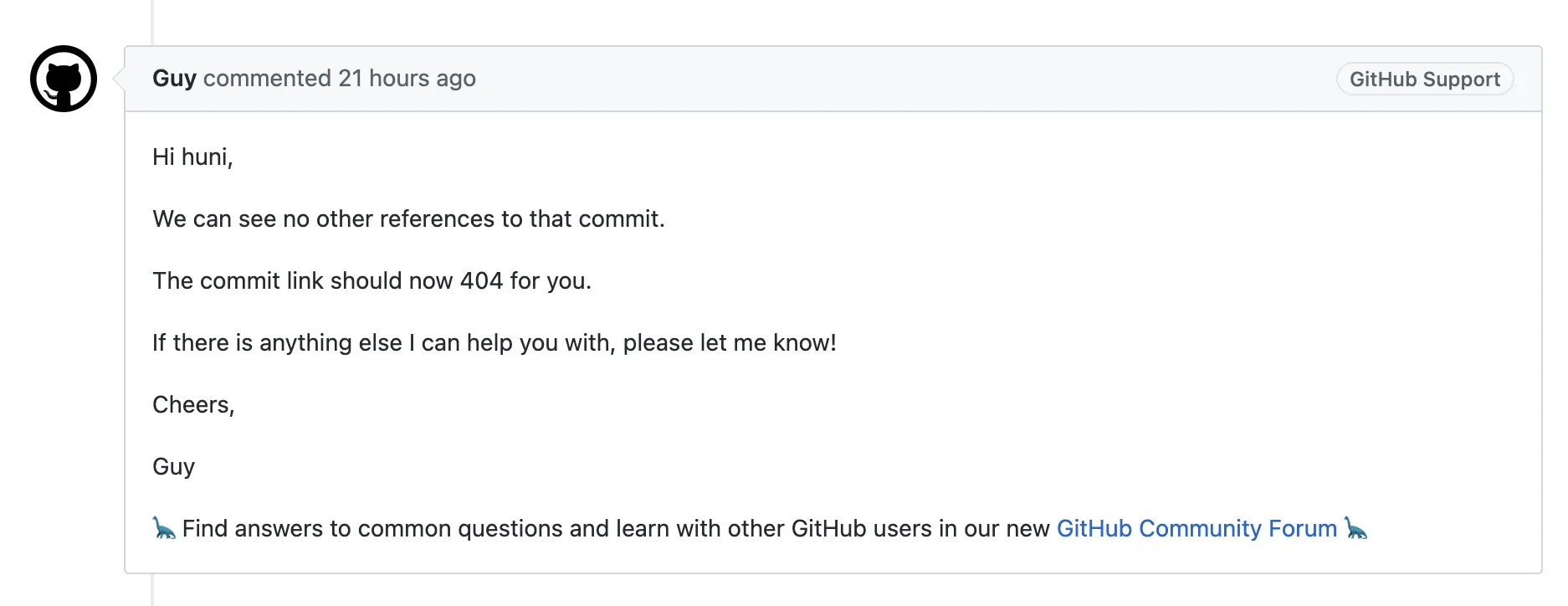Click the comment box pointer arrow near avatar

click(x=119, y=79)
